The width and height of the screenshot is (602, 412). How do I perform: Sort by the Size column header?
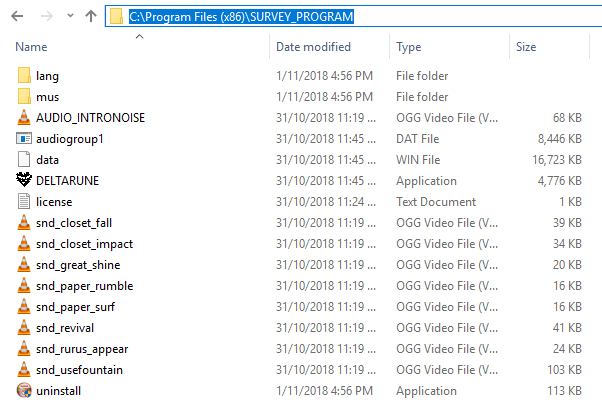(526, 47)
